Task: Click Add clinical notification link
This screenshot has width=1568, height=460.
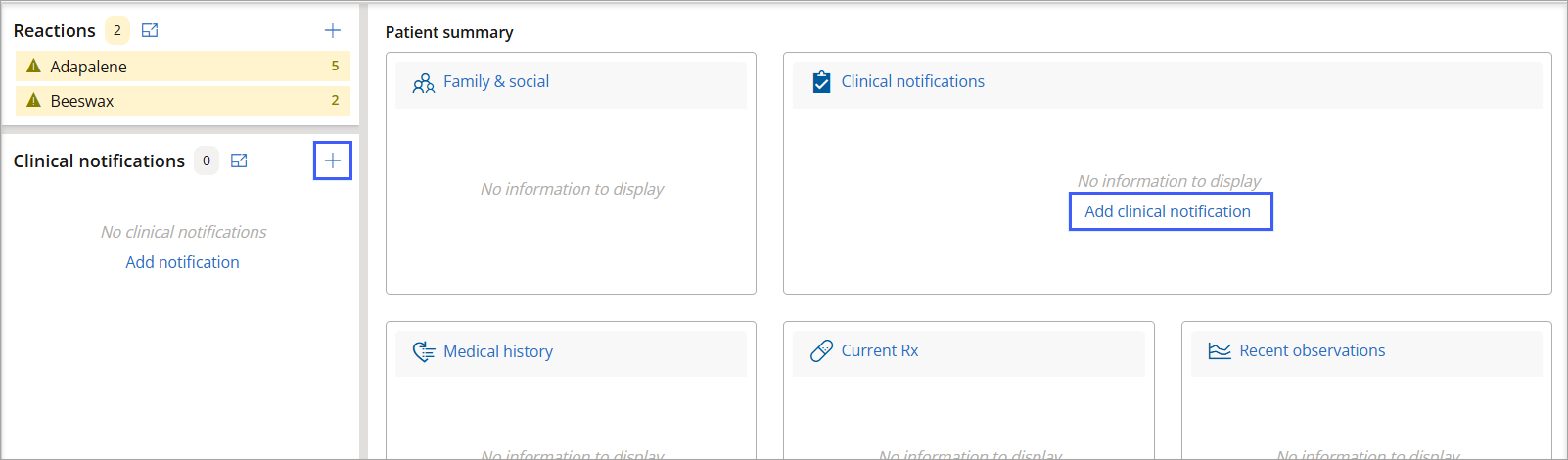Action: point(1168,211)
